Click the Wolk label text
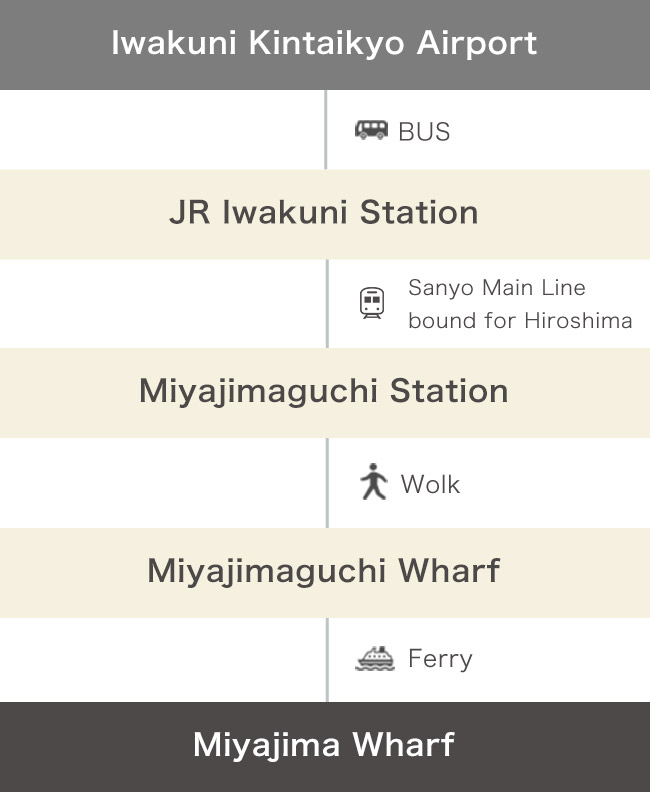The width and height of the screenshot is (650, 792). tap(430, 484)
